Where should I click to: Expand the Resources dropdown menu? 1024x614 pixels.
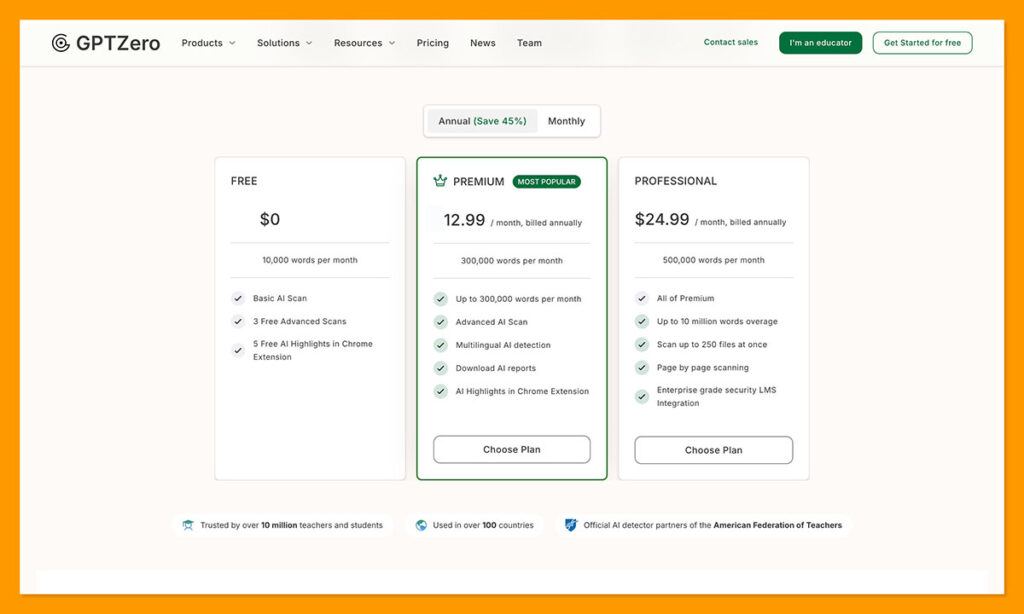[364, 43]
